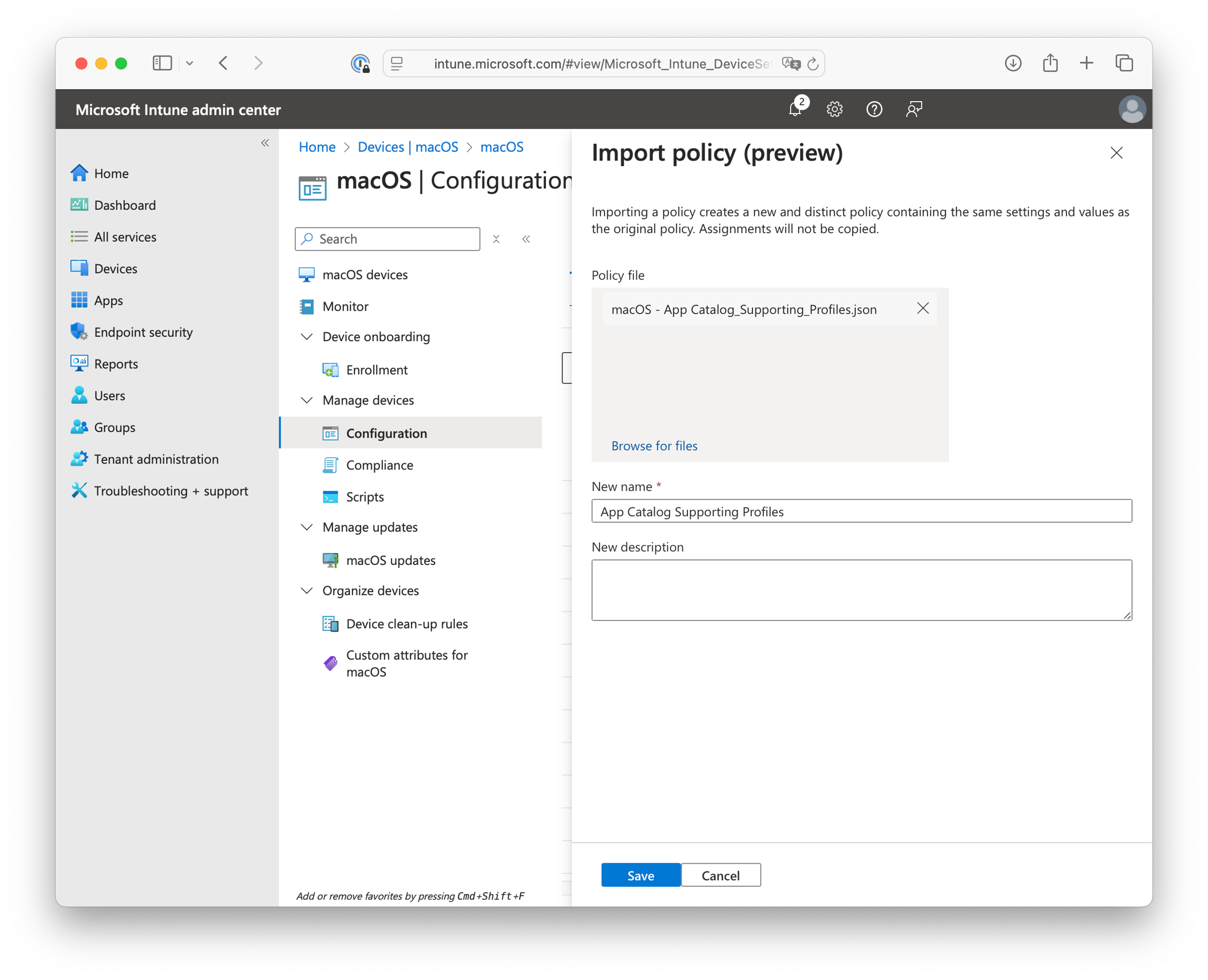Close the Import policy panel
This screenshot has height=980, width=1208.
(x=1116, y=153)
